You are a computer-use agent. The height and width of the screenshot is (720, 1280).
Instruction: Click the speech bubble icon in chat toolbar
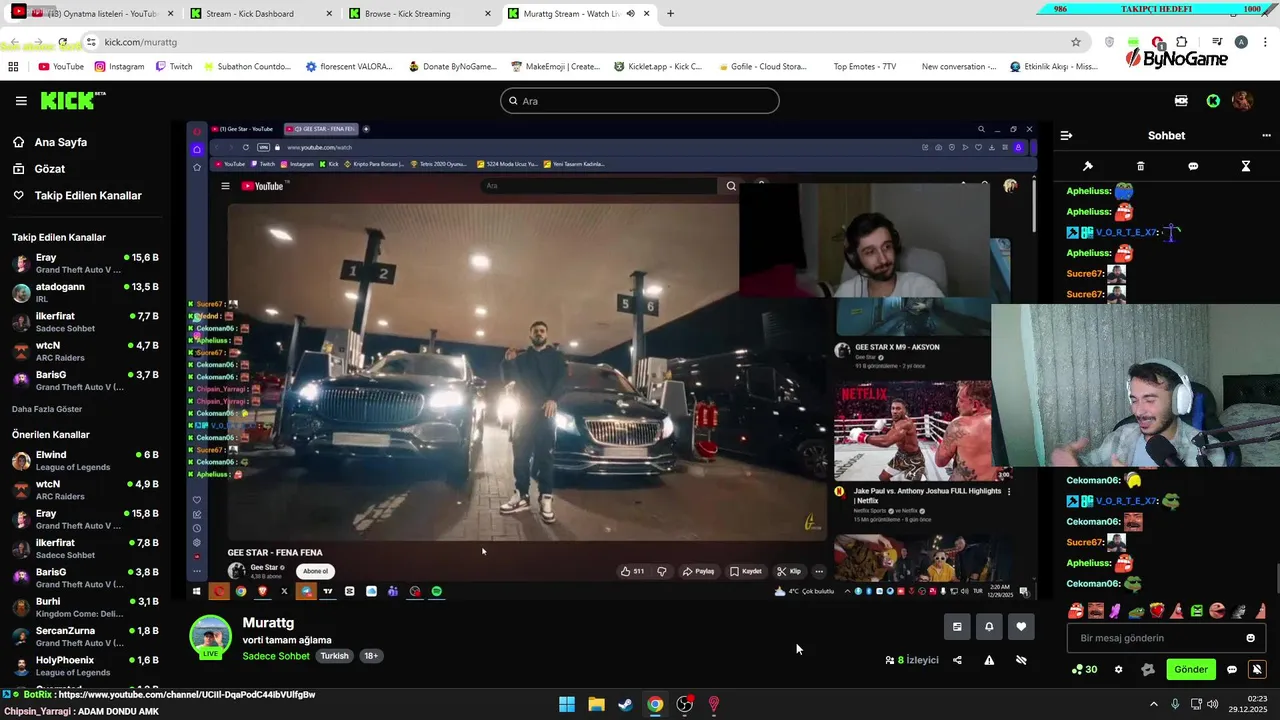click(1193, 166)
